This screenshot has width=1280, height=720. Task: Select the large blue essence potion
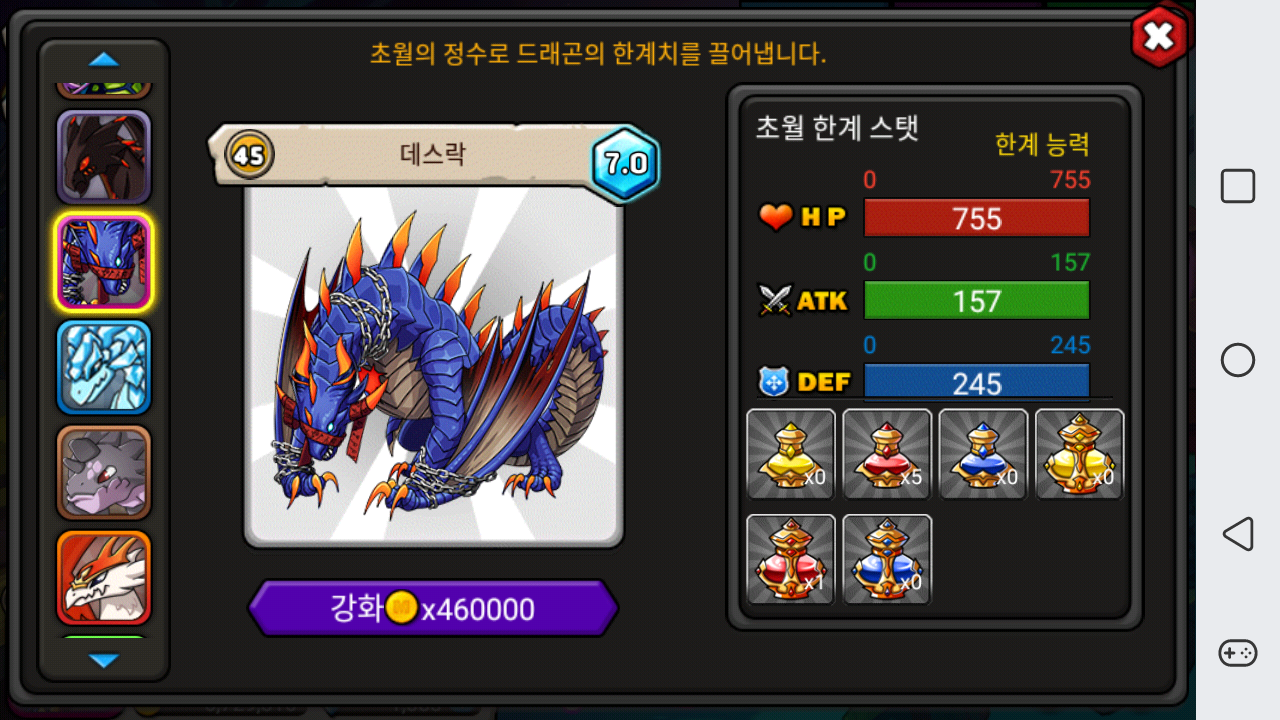coord(887,559)
